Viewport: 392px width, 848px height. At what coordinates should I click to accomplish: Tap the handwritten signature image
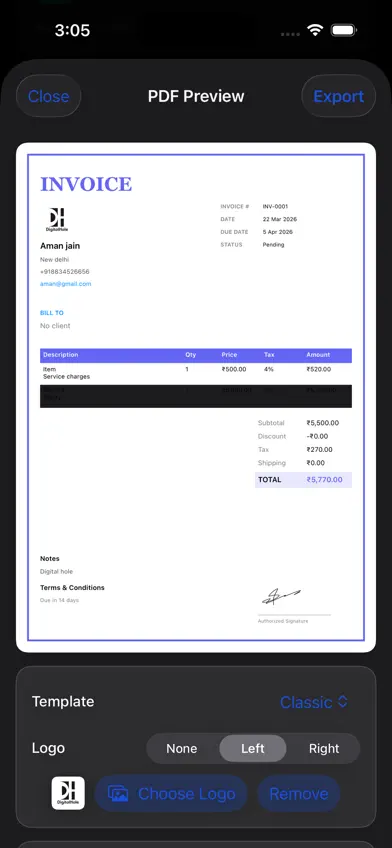[x=282, y=597]
